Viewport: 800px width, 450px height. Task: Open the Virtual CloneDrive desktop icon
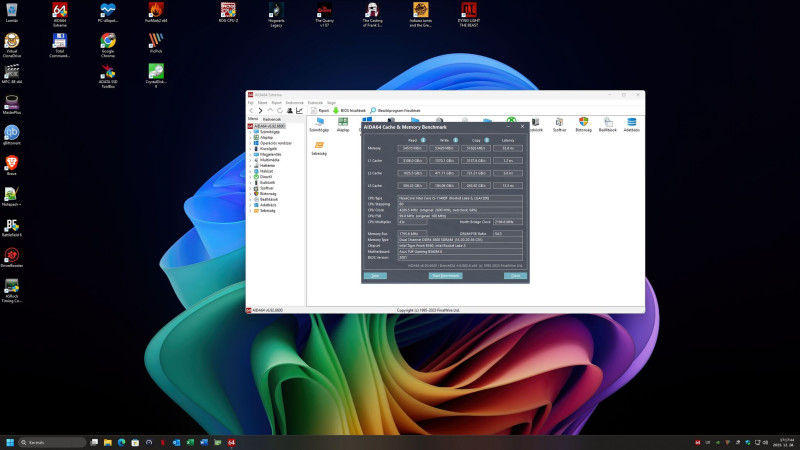point(12,45)
